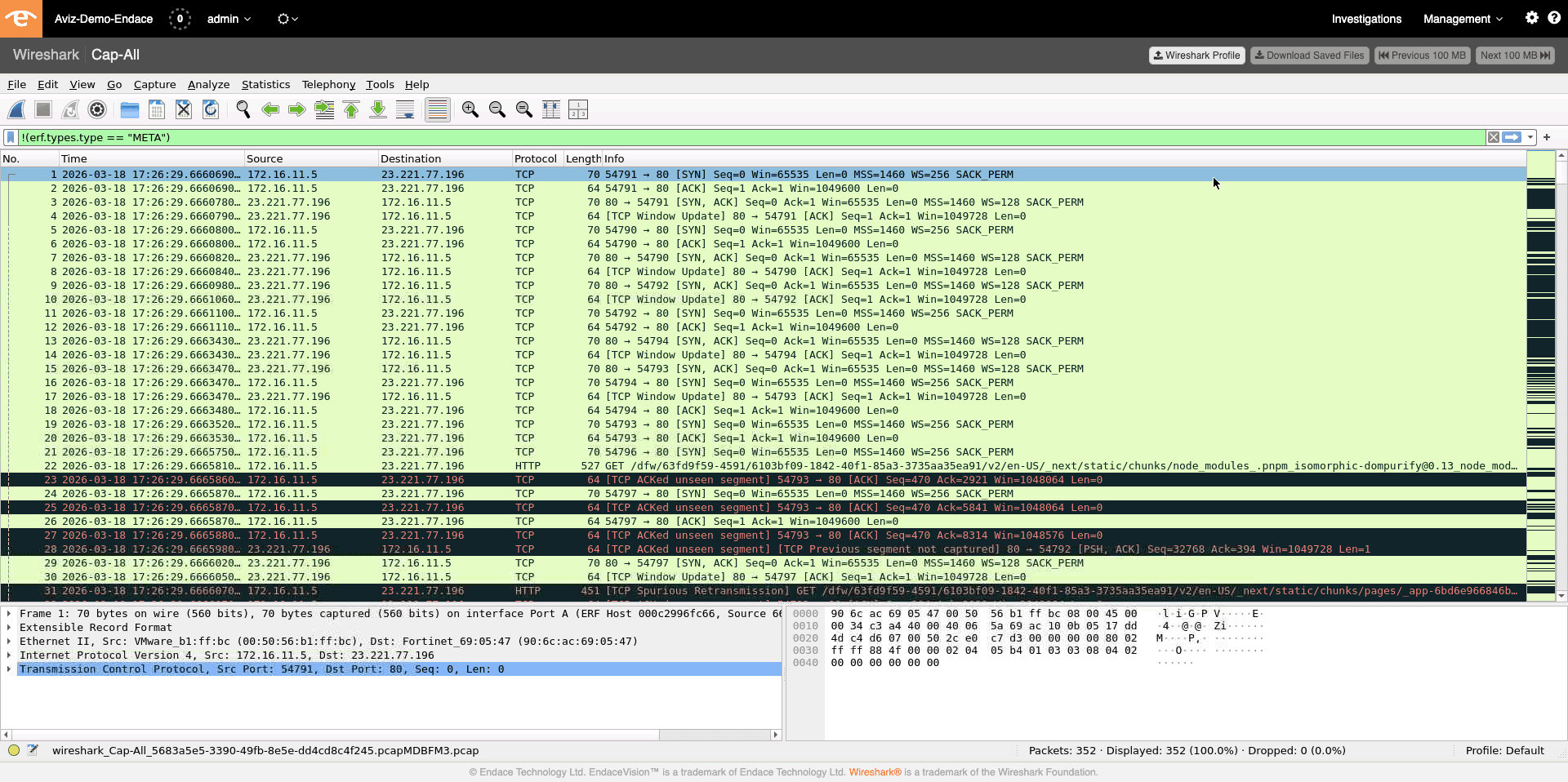
Task: Select packet 22 HTTP GET row
Action: pyautogui.click(x=763, y=466)
